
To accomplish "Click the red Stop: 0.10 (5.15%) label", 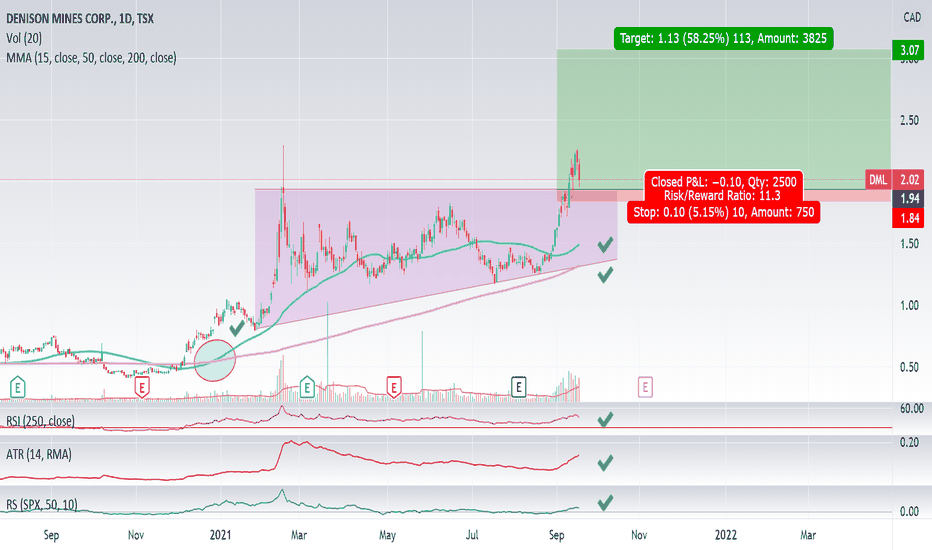I will [x=723, y=212].
